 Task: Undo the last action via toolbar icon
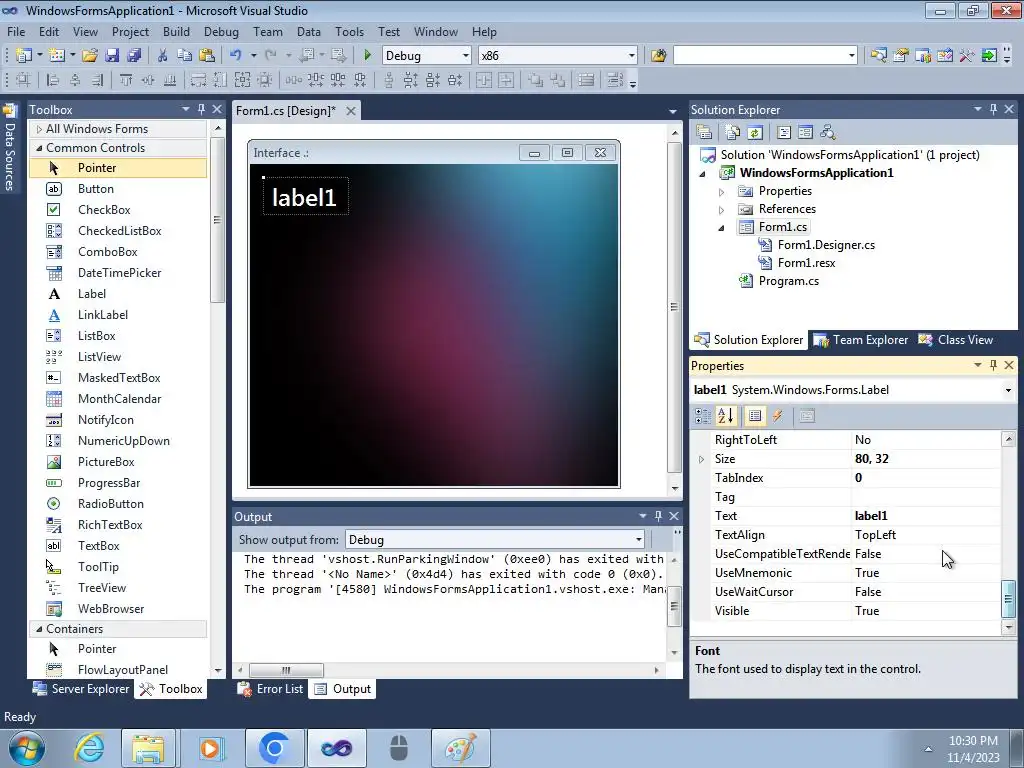[236, 56]
